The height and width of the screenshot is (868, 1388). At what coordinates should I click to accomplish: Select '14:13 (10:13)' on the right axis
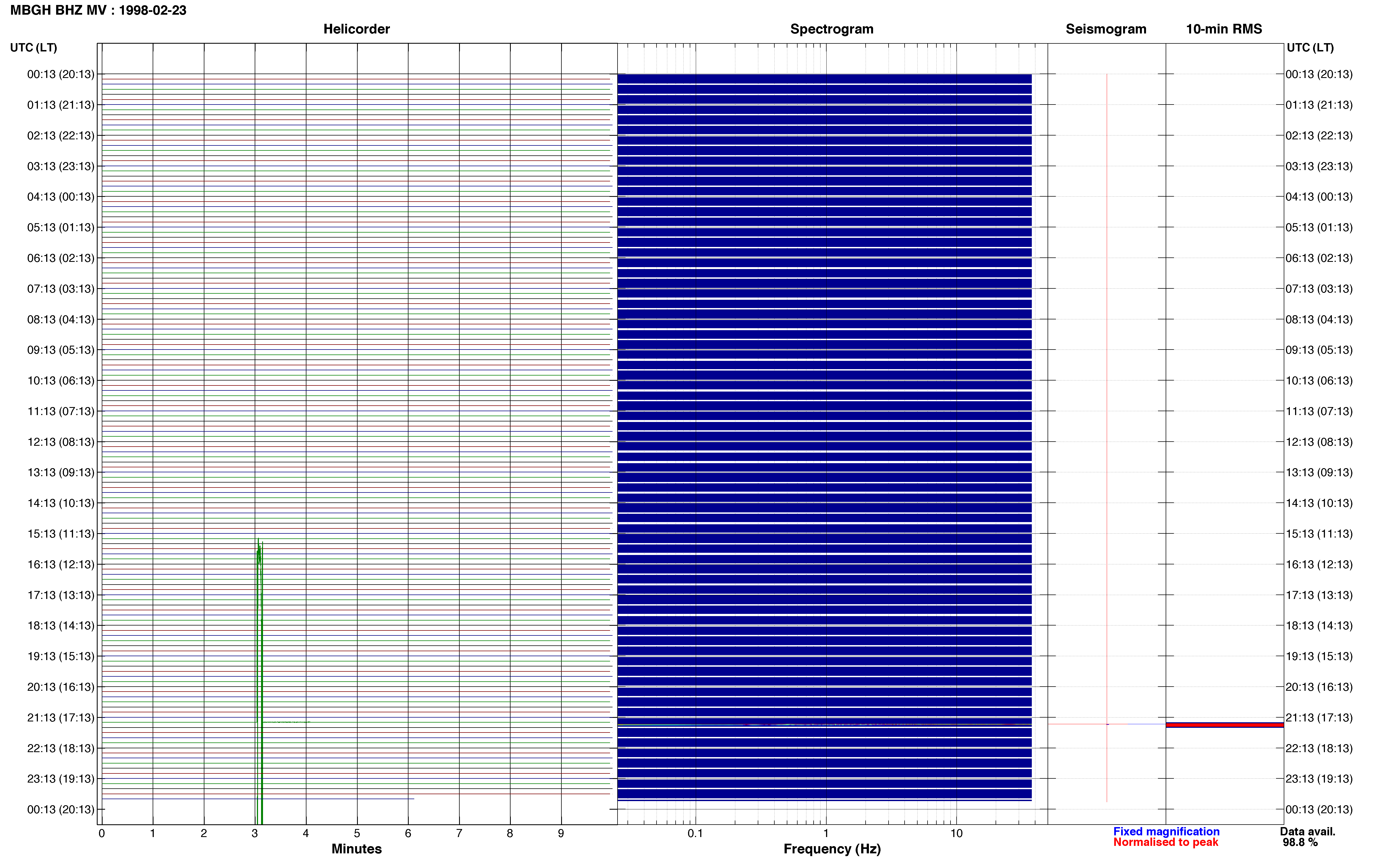point(1319,503)
